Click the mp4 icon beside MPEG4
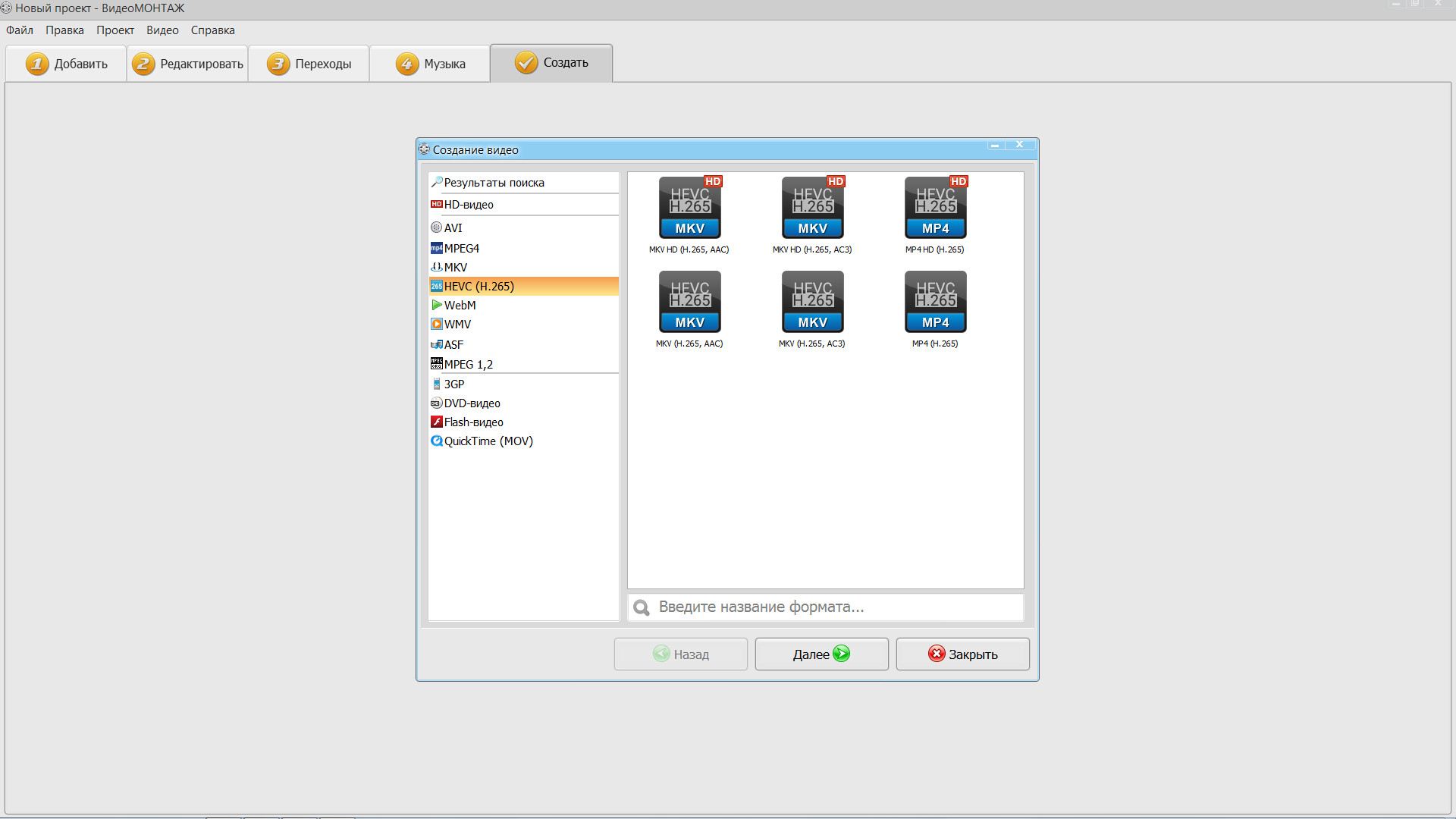The height and width of the screenshot is (819, 1456). 437,248
